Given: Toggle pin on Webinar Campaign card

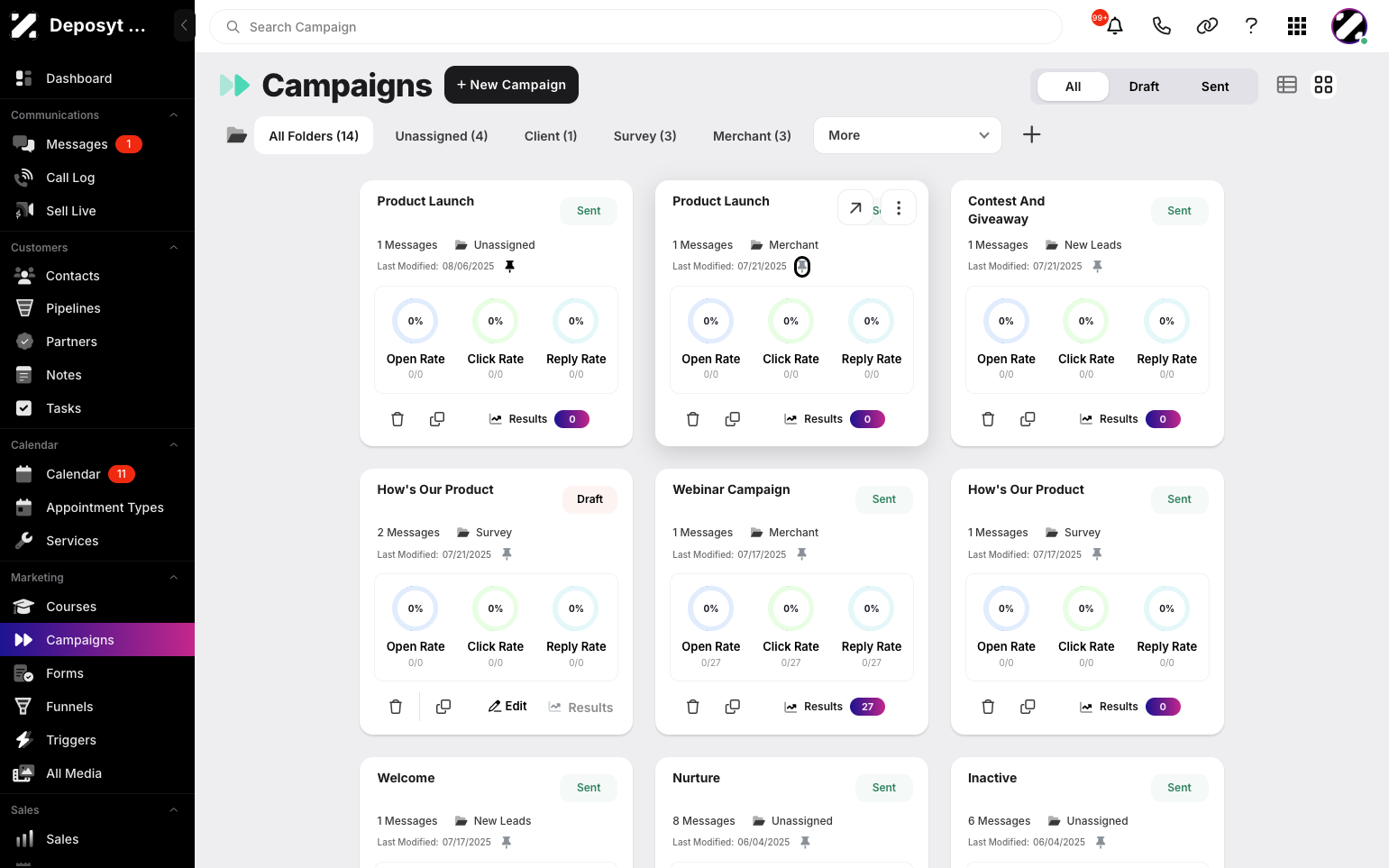Looking at the screenshot, I should coord(802,554).
